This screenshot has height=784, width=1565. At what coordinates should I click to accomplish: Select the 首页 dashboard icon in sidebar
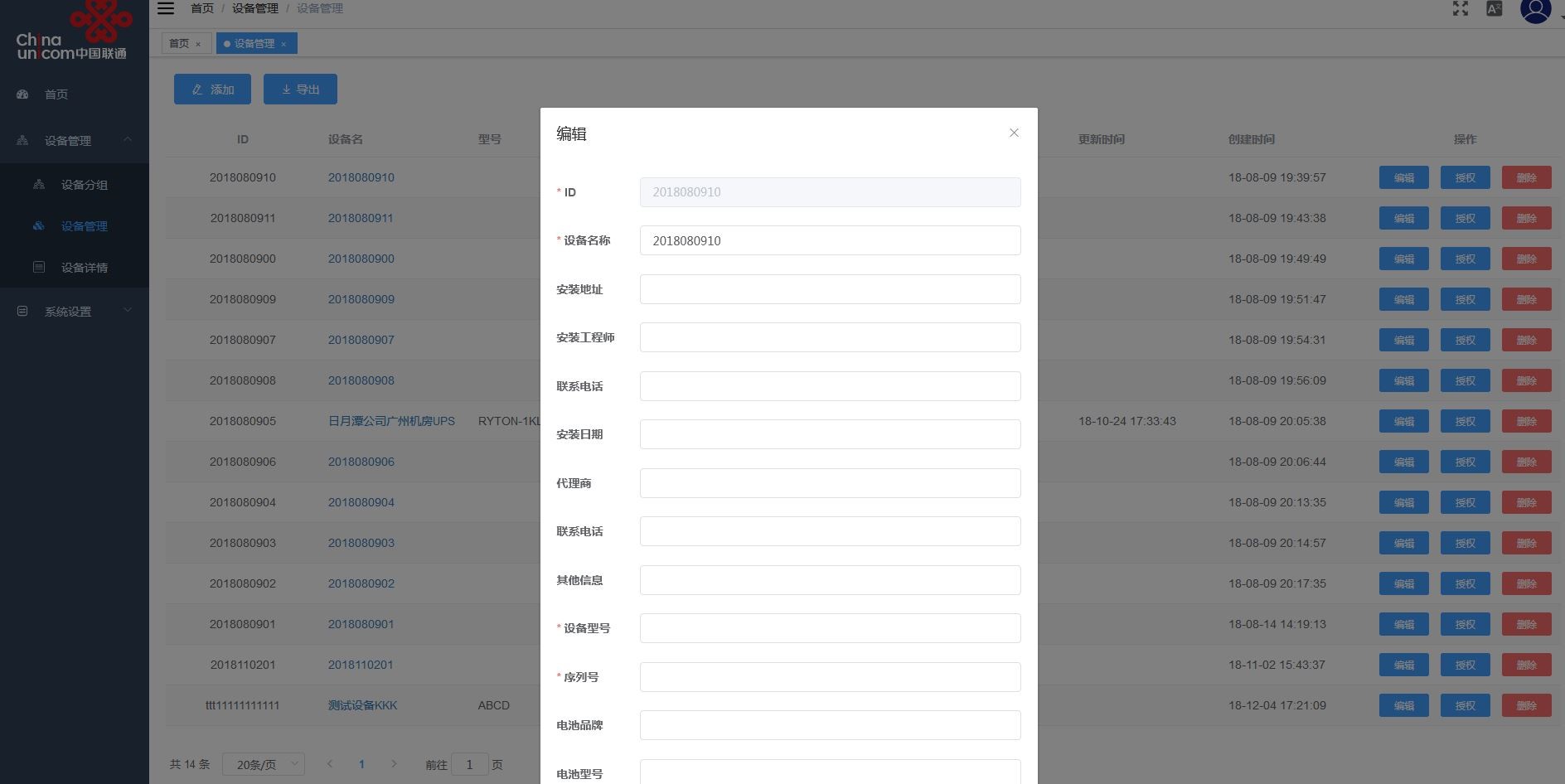tap(22, 94)
